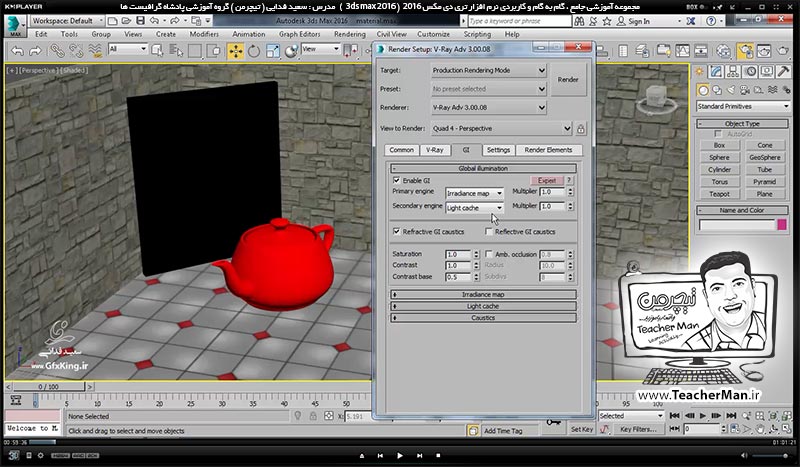Open the View to Render dropdown

[502, 129]
